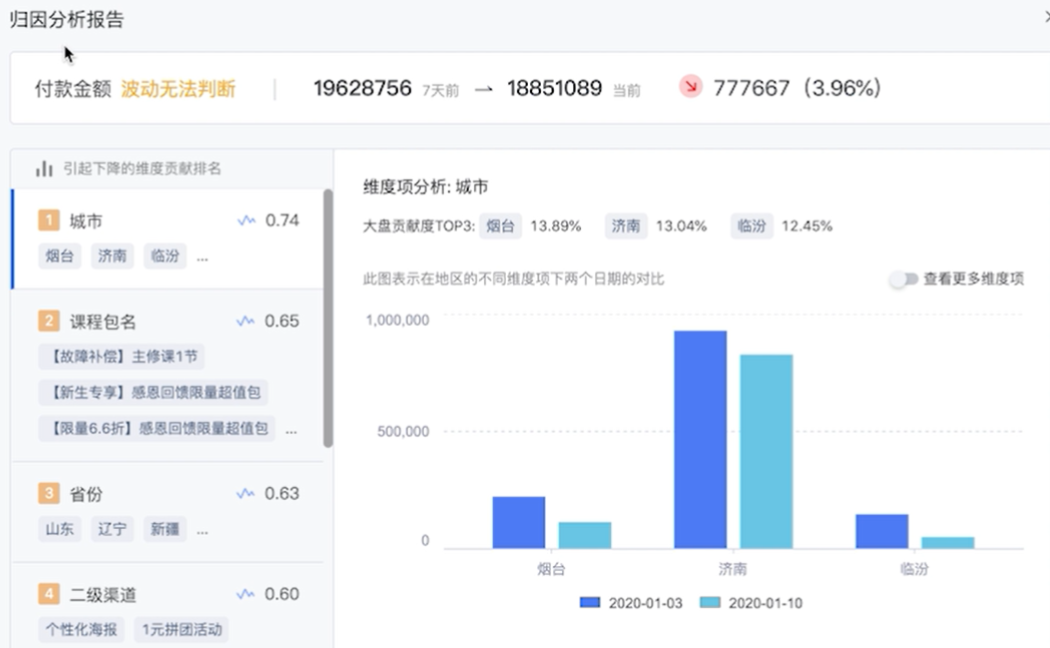Click the 12.45% contribution value
Image resolution: width=1050 pixels, height=648 pixels.
[x=807, y=226]
